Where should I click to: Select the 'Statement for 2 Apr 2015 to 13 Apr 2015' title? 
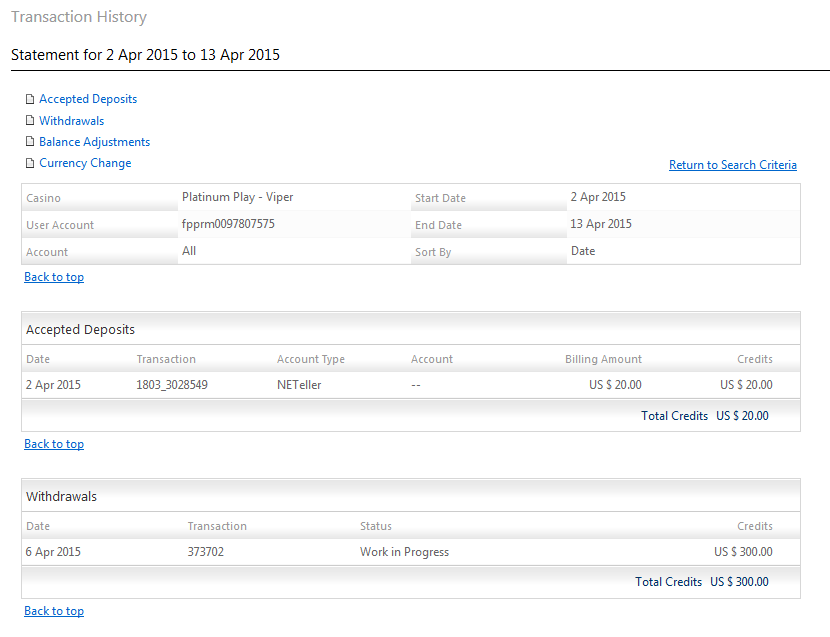click(146, 55)
